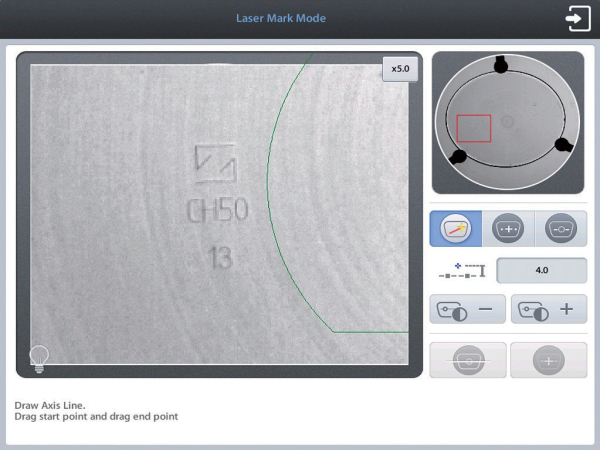This screenshot has height=450, width=600.
Task: Click the top black clamp on lens overview
Action: [501, 64]
